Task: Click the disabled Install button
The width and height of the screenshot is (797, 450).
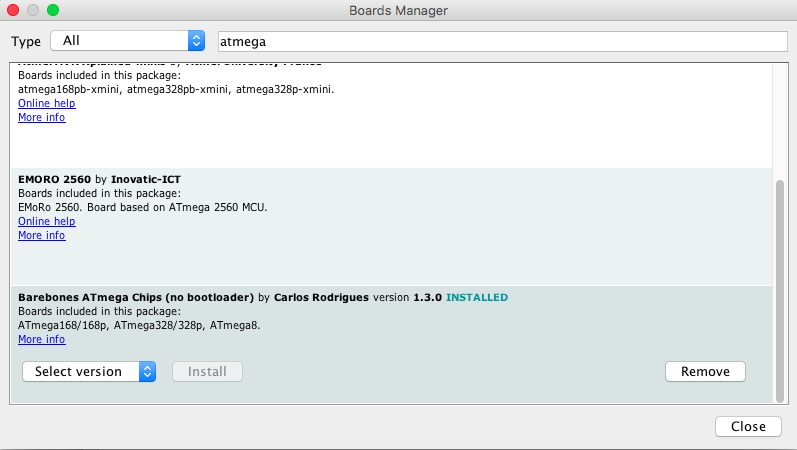Action: pos(207,372)
